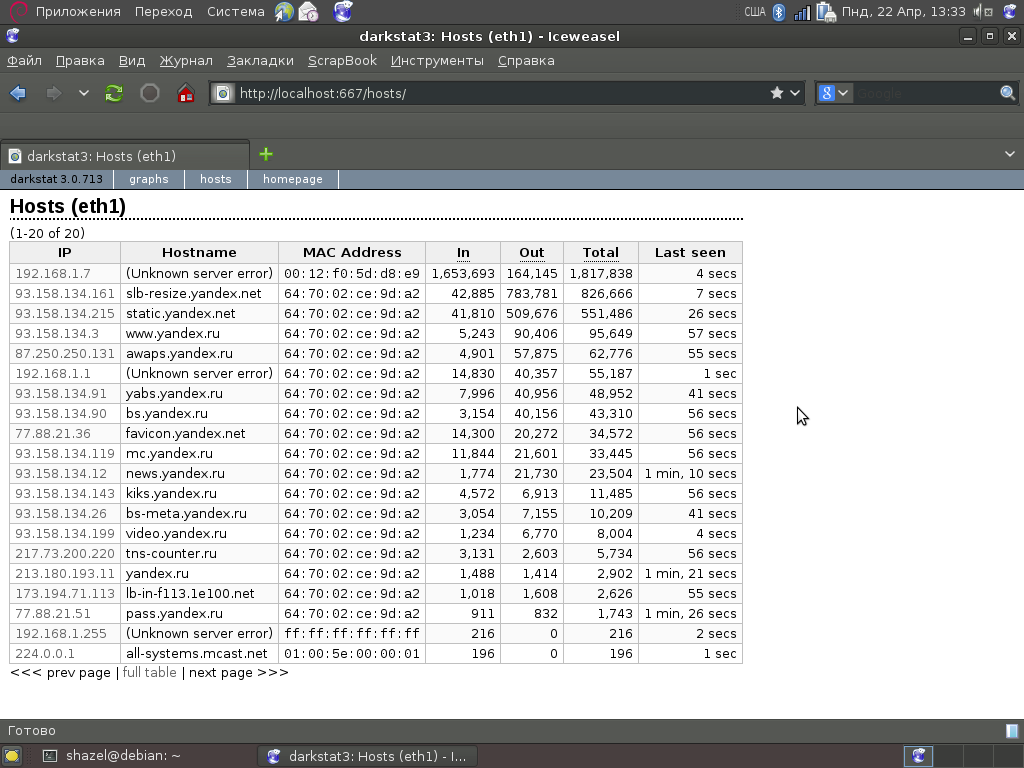1024x768 pixels.
Task: Click the search magnifier icon
Action: coord(1007,93)
